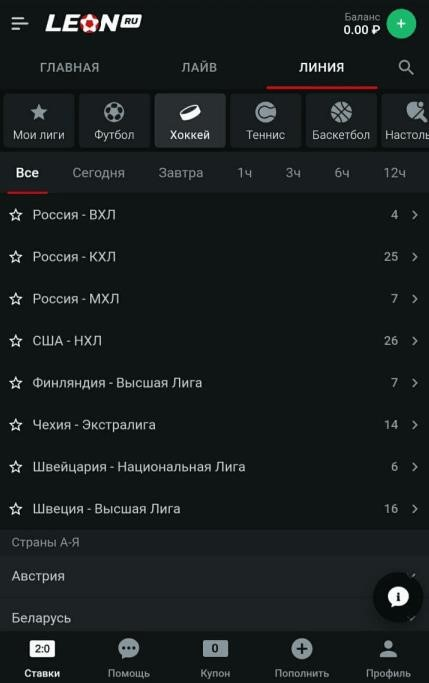429x683 pixels.
Task: Open the Мои лиги star tile
Action: [39, 121]
